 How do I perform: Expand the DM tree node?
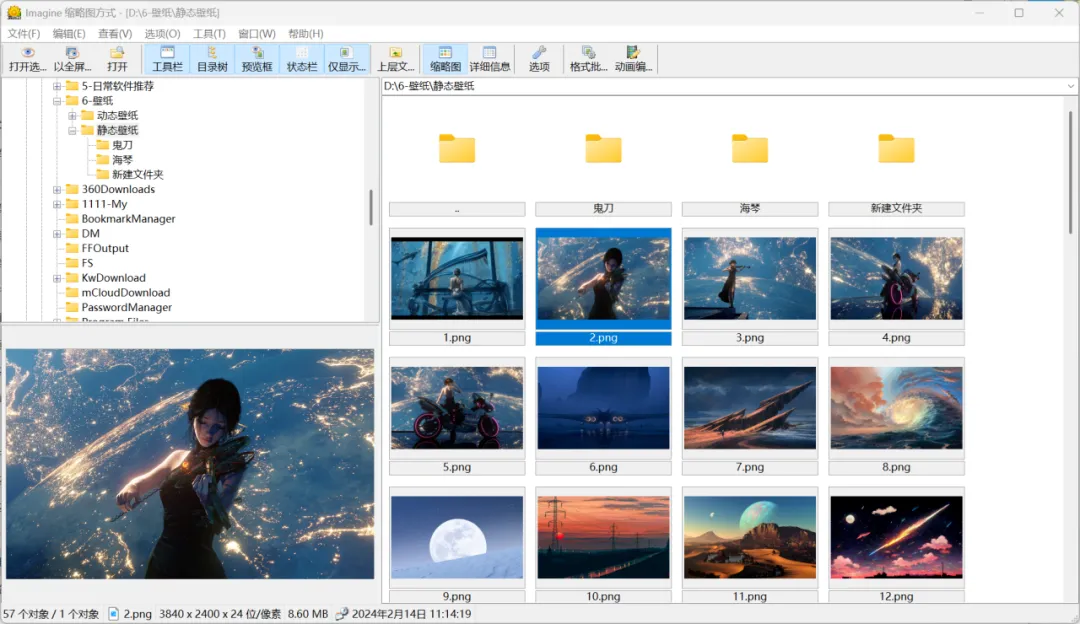(57, 233)
